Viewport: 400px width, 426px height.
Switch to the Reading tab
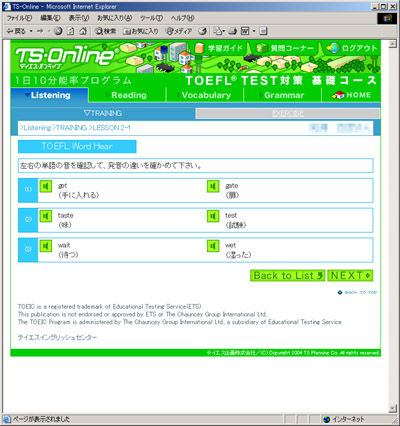128,95
